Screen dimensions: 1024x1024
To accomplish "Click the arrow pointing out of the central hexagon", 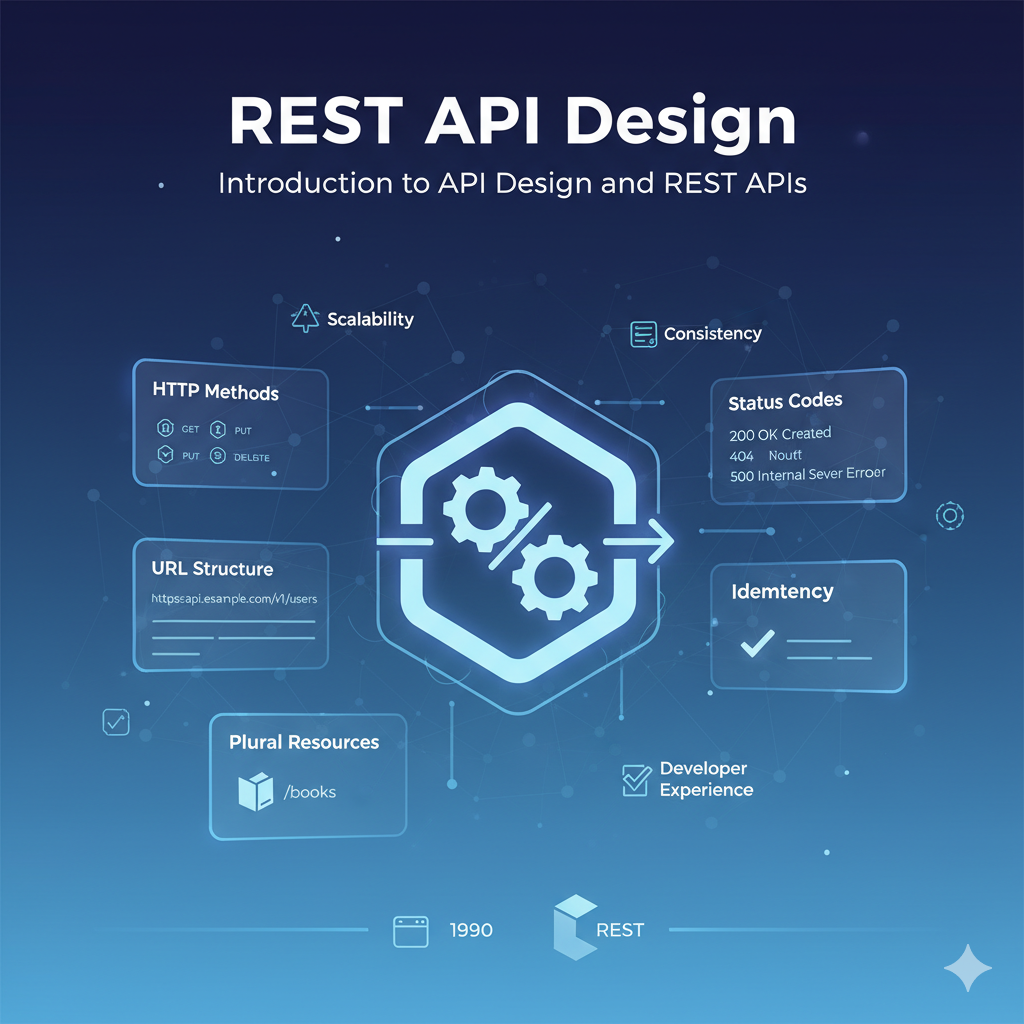I will point(639,541).
